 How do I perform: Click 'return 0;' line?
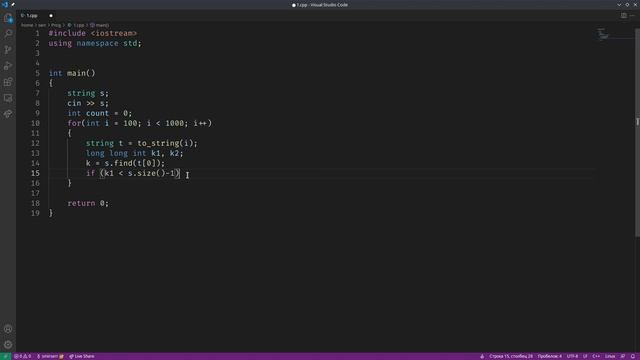88,203
